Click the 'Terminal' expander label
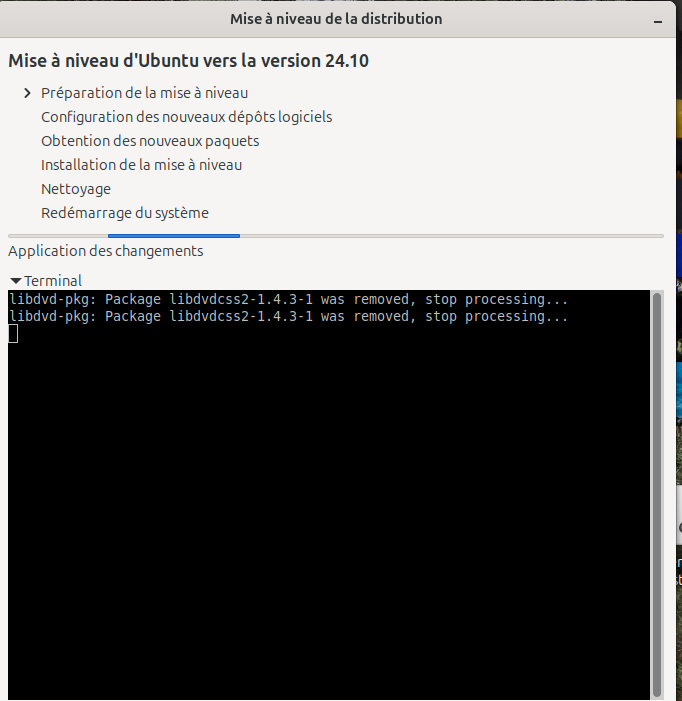The width and height of the screenshot is (682, 701). coord(53,281)
